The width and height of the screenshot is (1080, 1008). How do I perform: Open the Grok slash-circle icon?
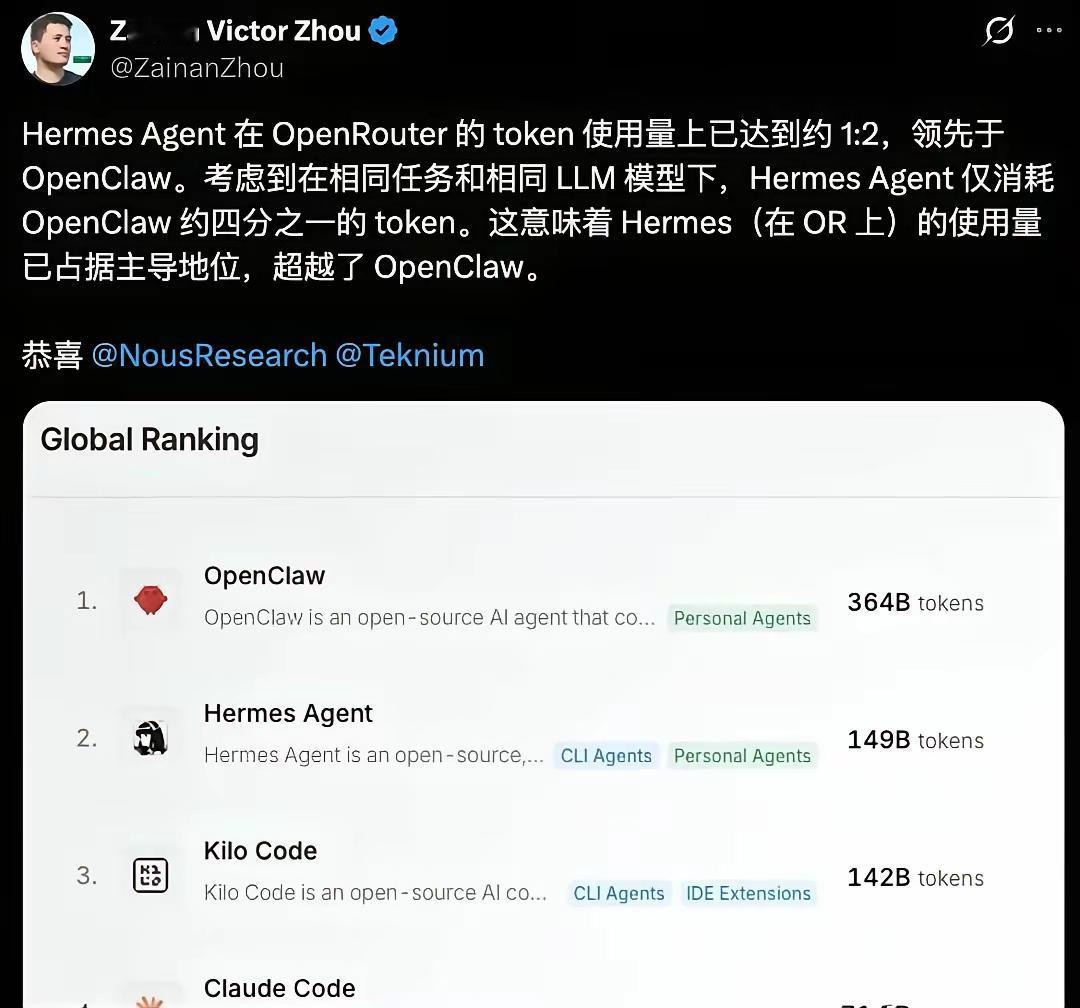(999, 30)
